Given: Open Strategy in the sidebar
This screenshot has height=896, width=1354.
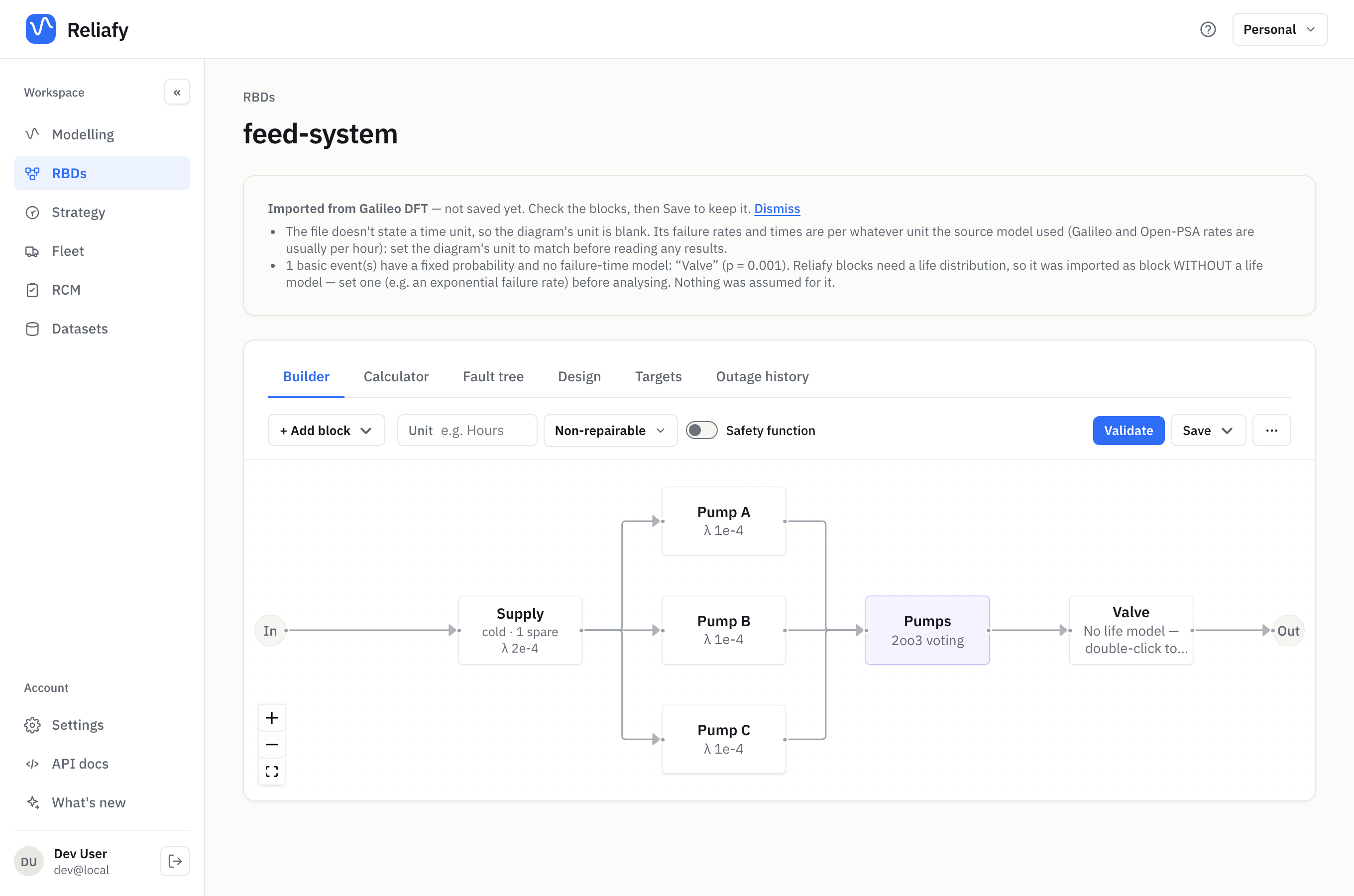Looking at the screenshot, I should 102,212.
